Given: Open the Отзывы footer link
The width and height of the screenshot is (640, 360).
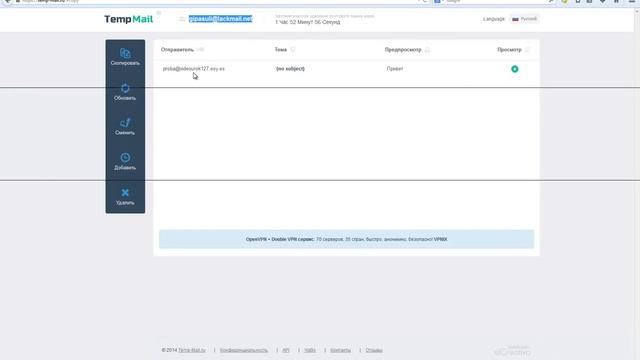Looking at the screenshot, I should (x=374, y=350).
